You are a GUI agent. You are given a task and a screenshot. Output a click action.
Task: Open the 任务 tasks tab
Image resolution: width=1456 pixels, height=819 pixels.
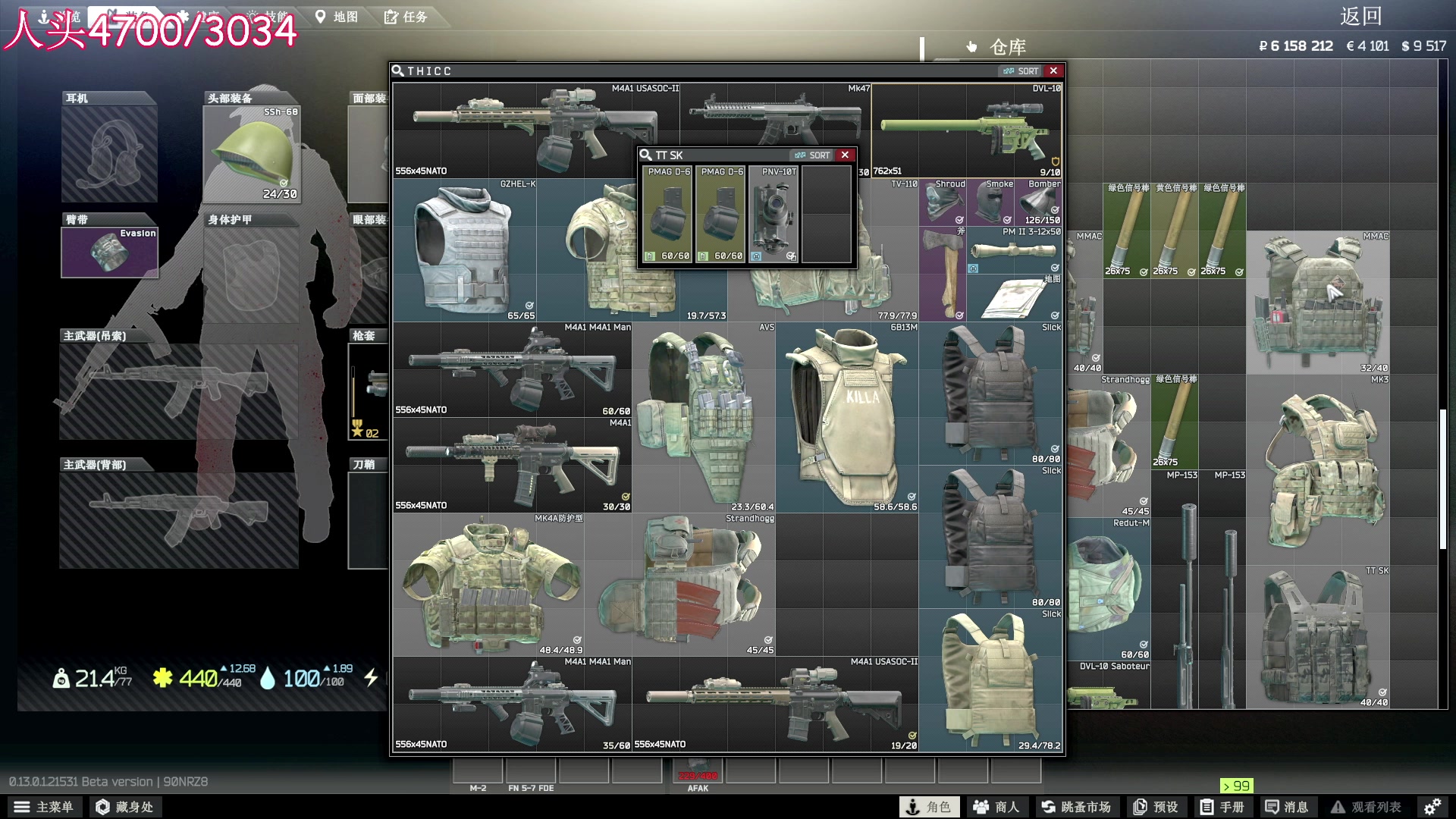click(x=406, y=17)
